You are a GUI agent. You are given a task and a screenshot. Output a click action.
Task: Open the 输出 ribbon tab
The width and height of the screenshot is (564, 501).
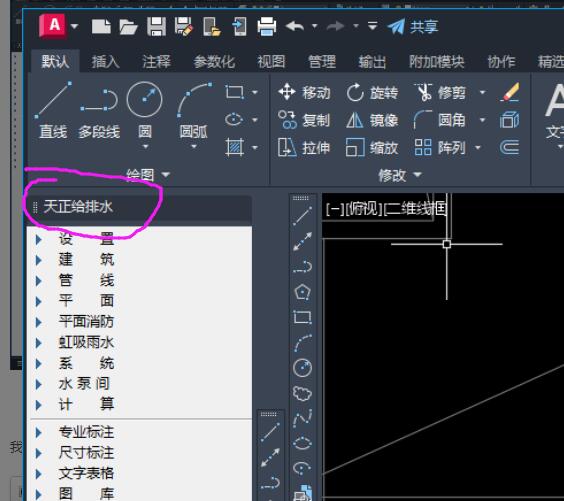[x=372, y=62]
